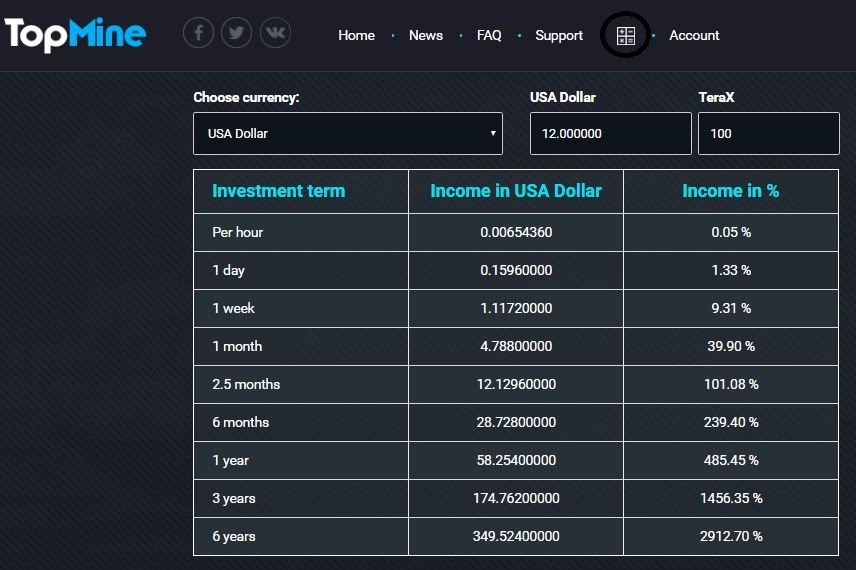856x570 pixels.
Task: Click the 9.31 % percentage cell
Action: coord(731,308)
